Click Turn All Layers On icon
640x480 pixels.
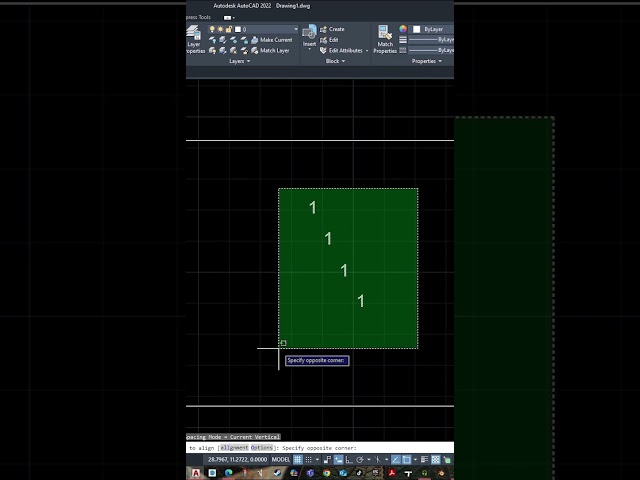point(212,51)
